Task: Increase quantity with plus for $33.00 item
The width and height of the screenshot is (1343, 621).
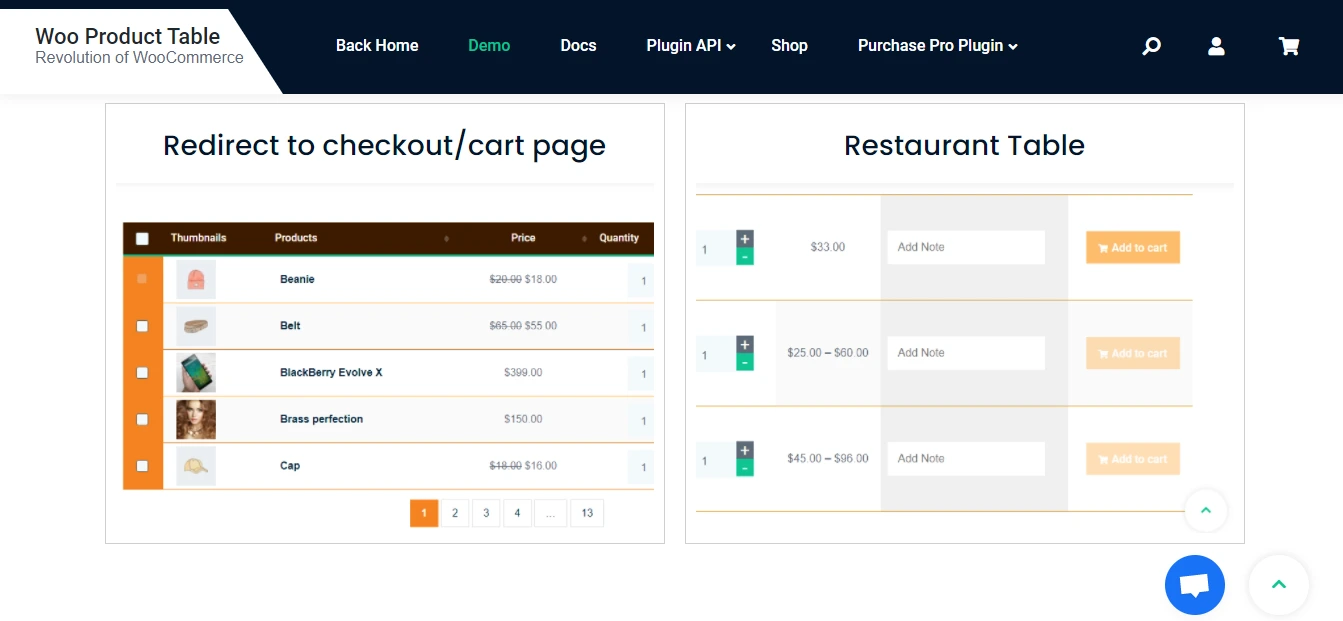Action: (x=745, y=239)
